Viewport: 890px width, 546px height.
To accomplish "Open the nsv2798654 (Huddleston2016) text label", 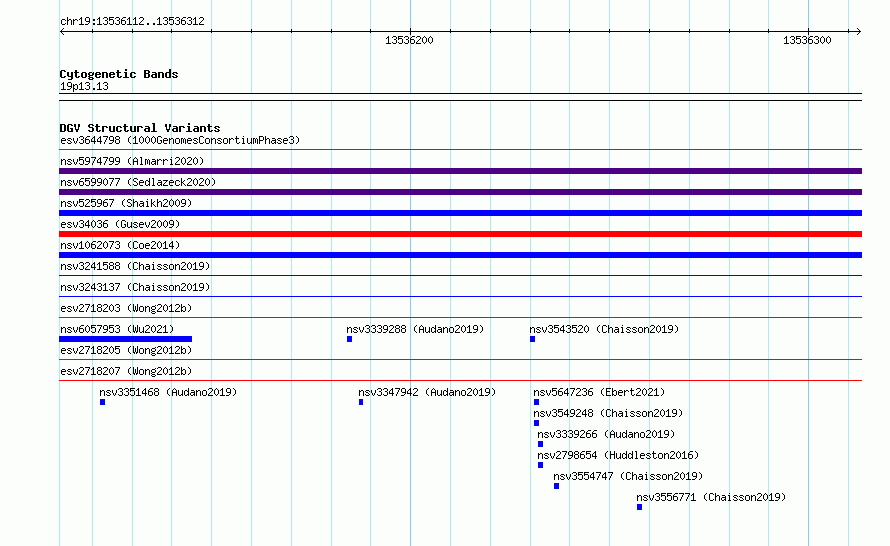I will click(618, 455).
